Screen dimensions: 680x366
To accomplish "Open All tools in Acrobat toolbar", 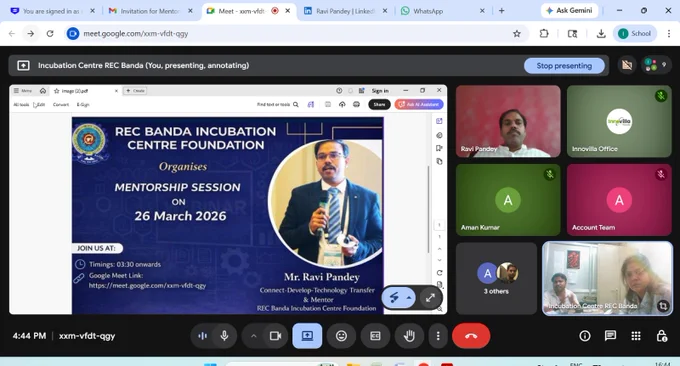I will (x=21, y=105).
